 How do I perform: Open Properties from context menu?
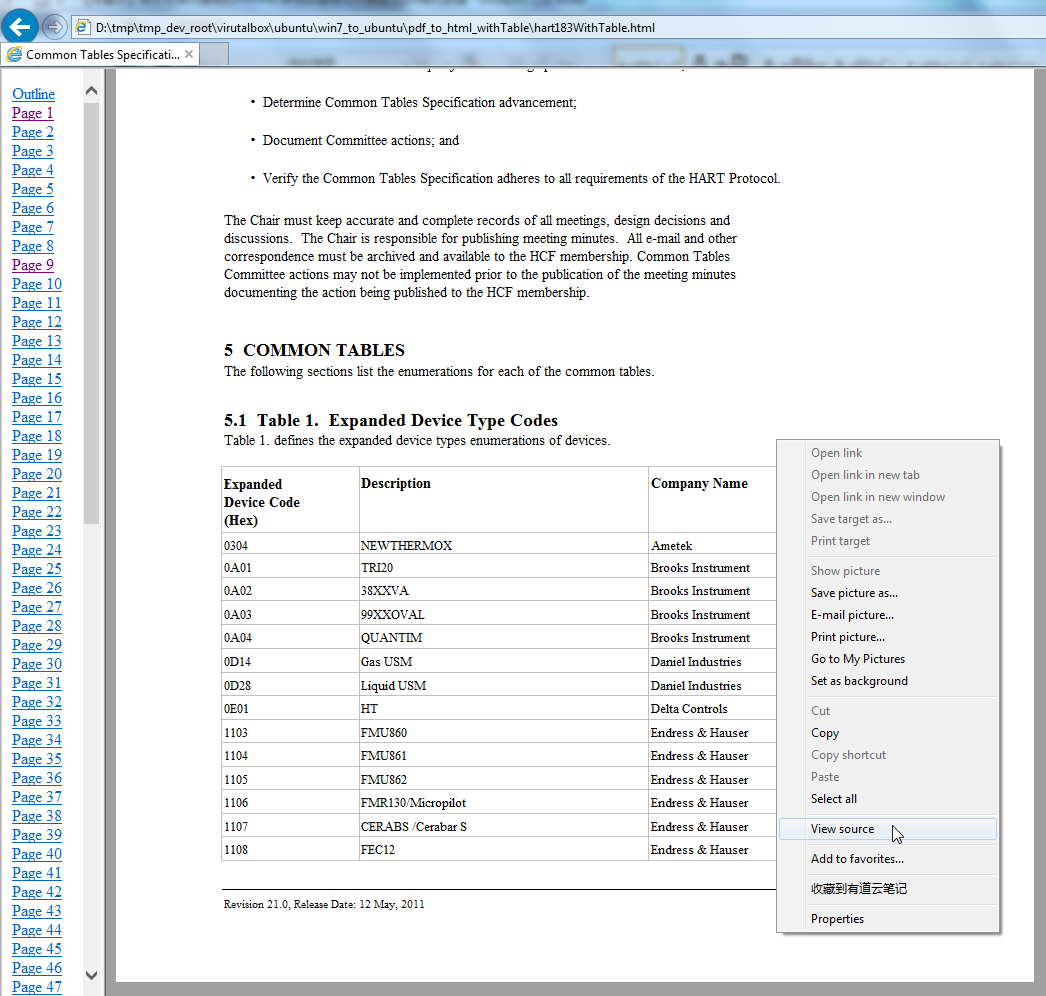(887, 919)
